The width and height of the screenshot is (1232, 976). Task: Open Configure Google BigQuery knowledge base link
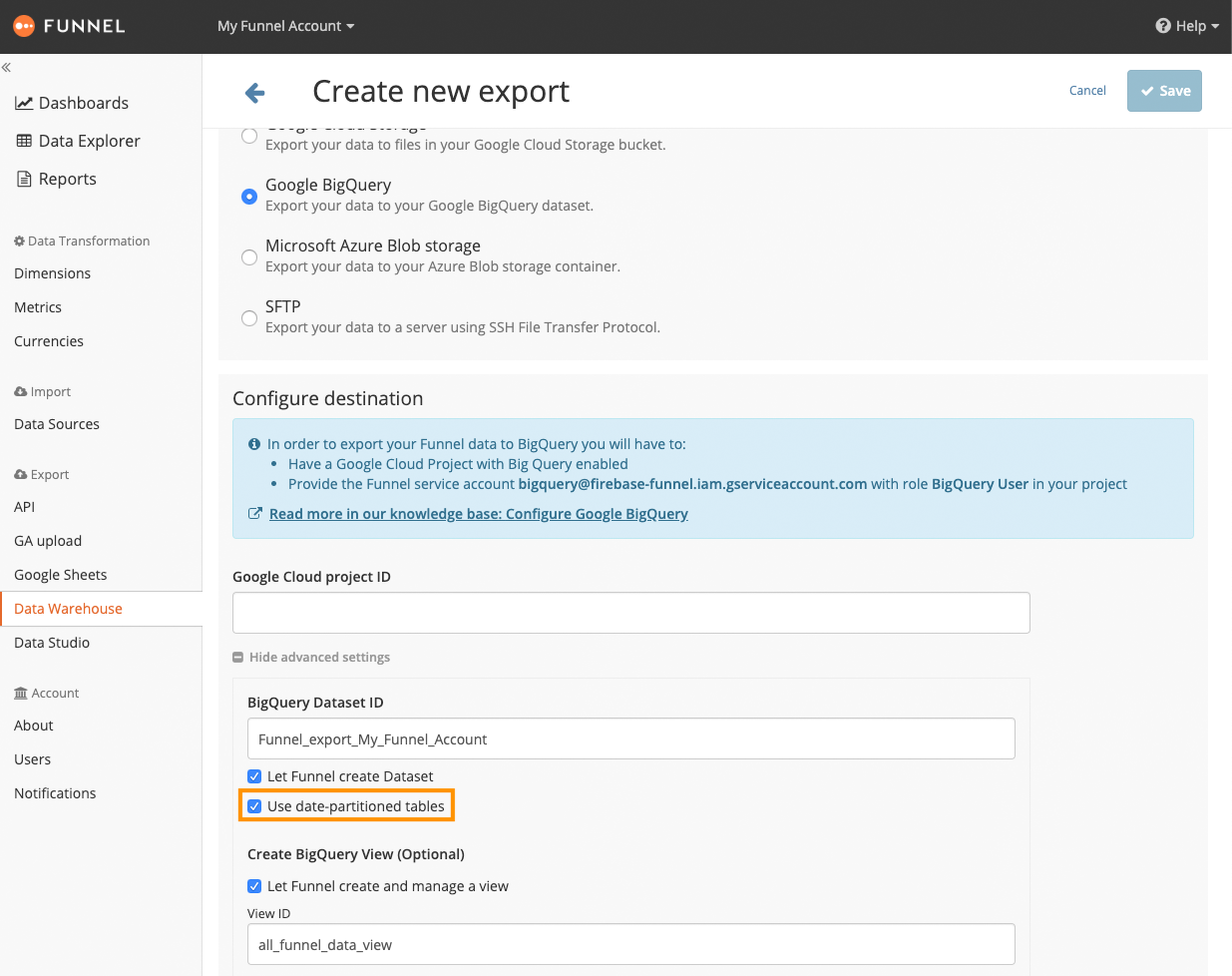(479, 514)
